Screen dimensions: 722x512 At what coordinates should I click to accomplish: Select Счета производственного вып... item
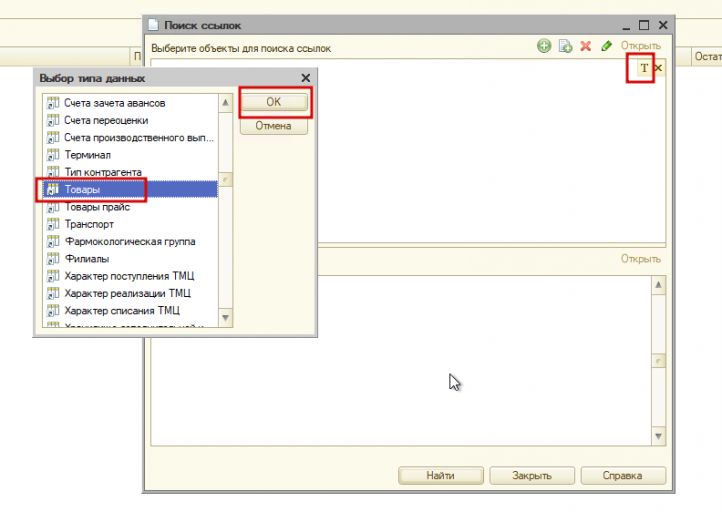130,138
